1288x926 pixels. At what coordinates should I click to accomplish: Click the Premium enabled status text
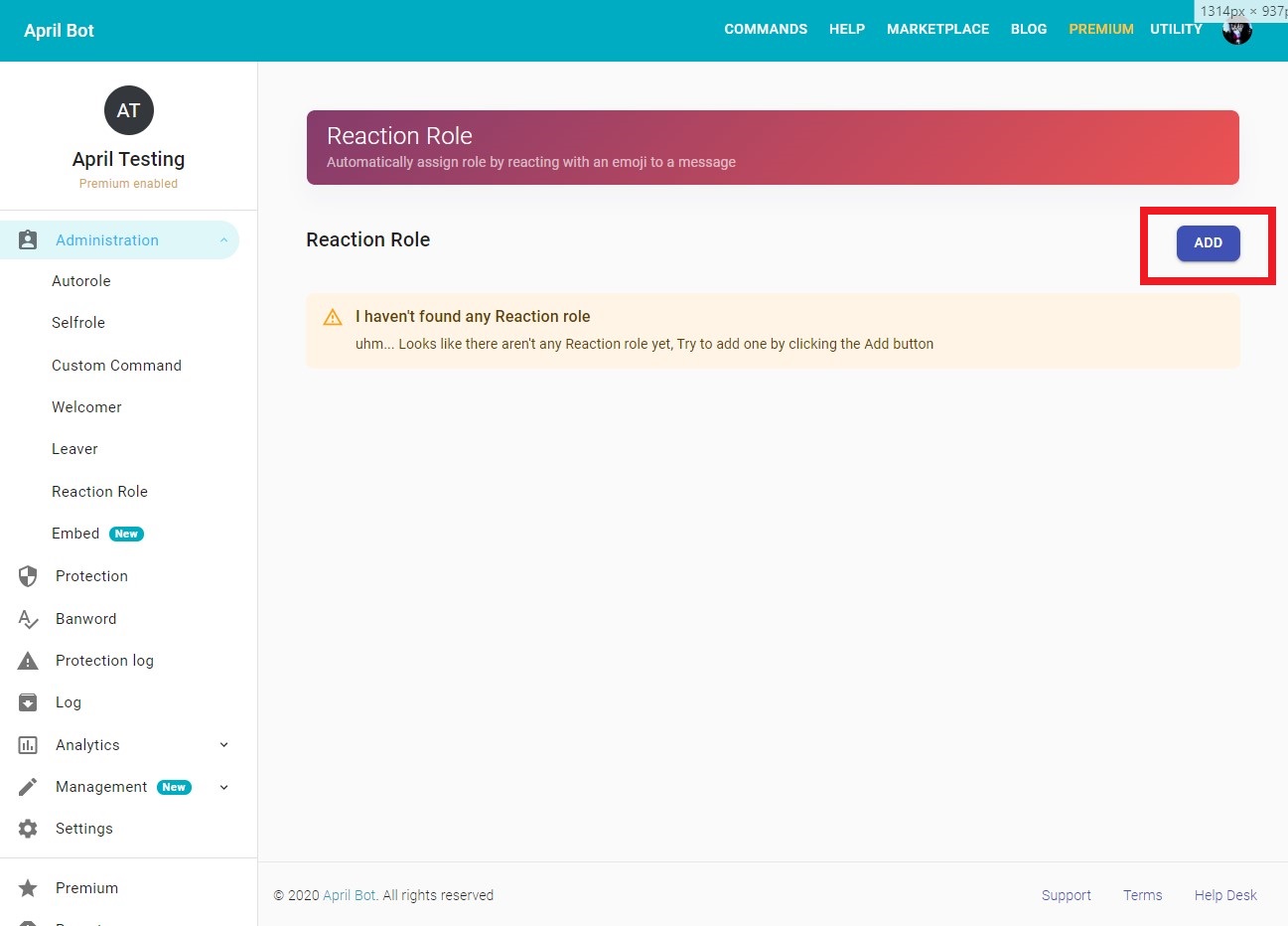[x=128, y=184]
